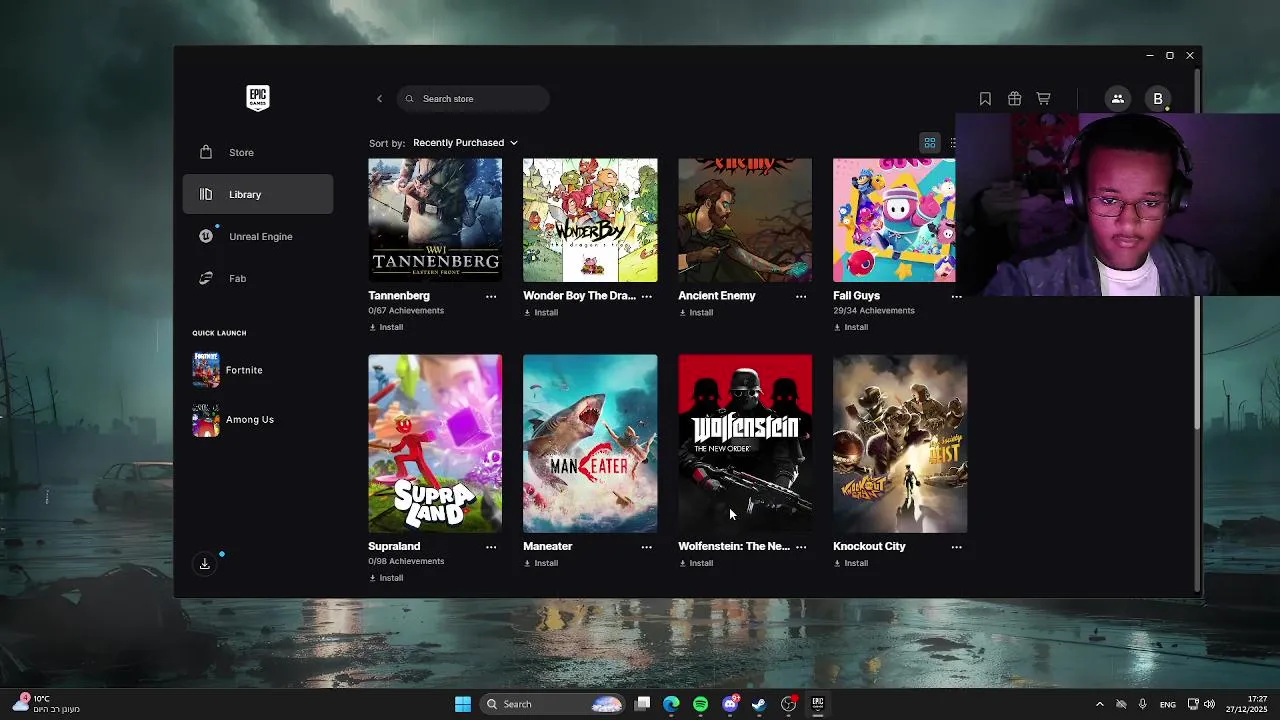Install Wolfenstein: The New Order
The image size is (1280, 720).
(696, 563)
